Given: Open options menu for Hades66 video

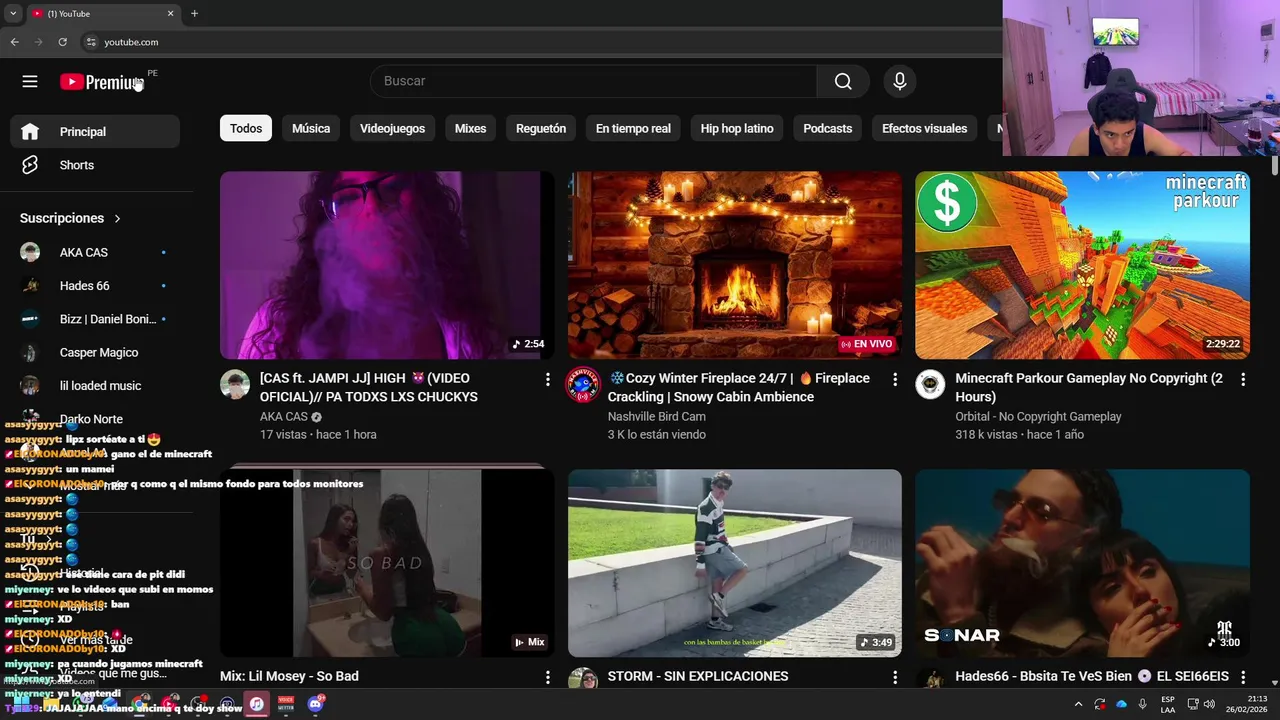Looking at the screenshot, I should tap(1243, 677).
